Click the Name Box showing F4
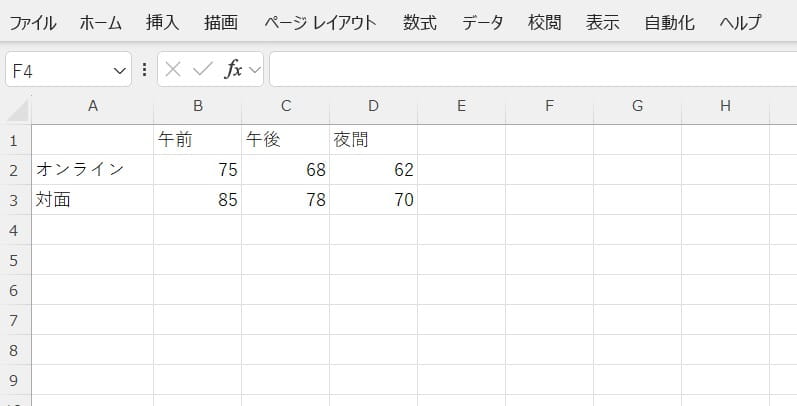This screenshot has width=797, height=406. pyautogui.click(x=60, y=70)
